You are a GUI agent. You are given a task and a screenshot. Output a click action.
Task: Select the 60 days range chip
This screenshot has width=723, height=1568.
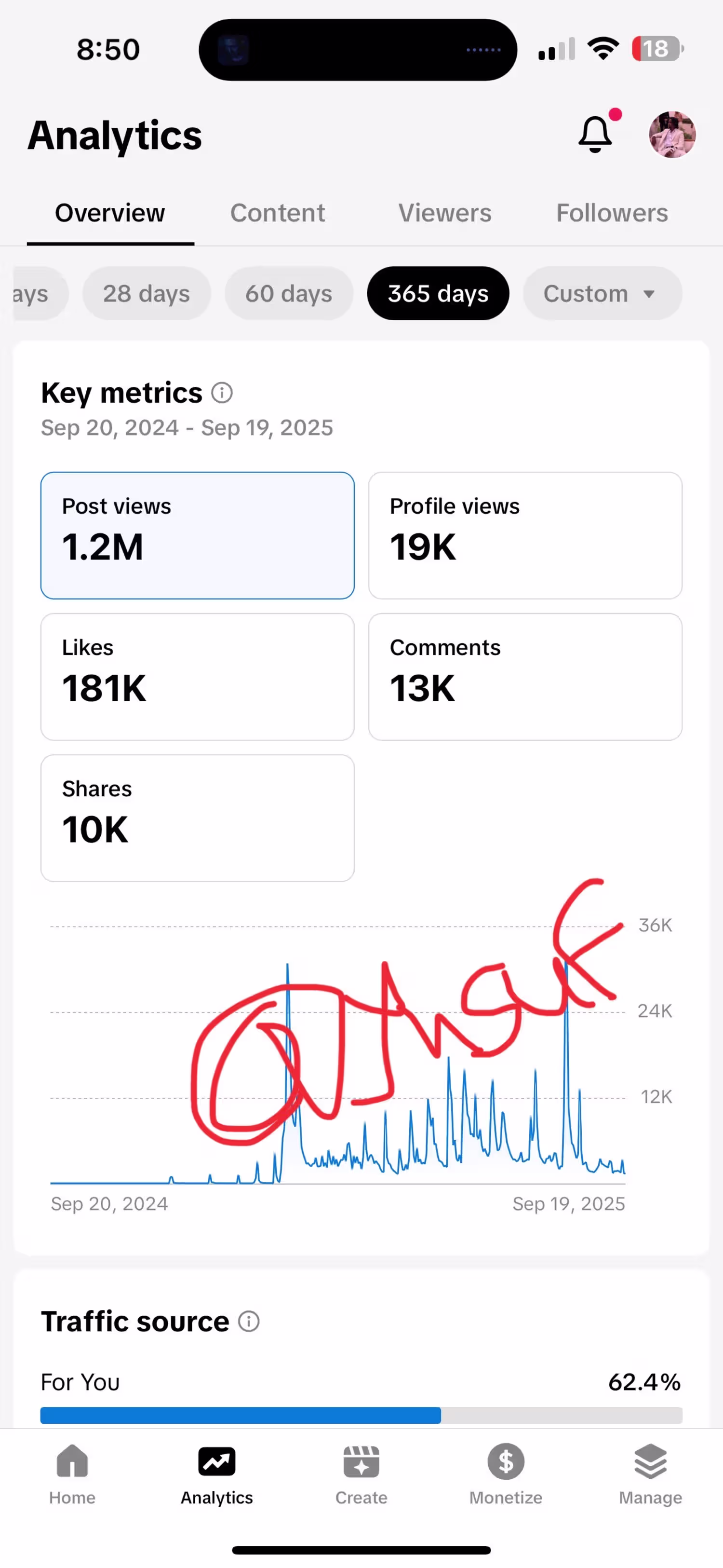click(x=289, y=293)
